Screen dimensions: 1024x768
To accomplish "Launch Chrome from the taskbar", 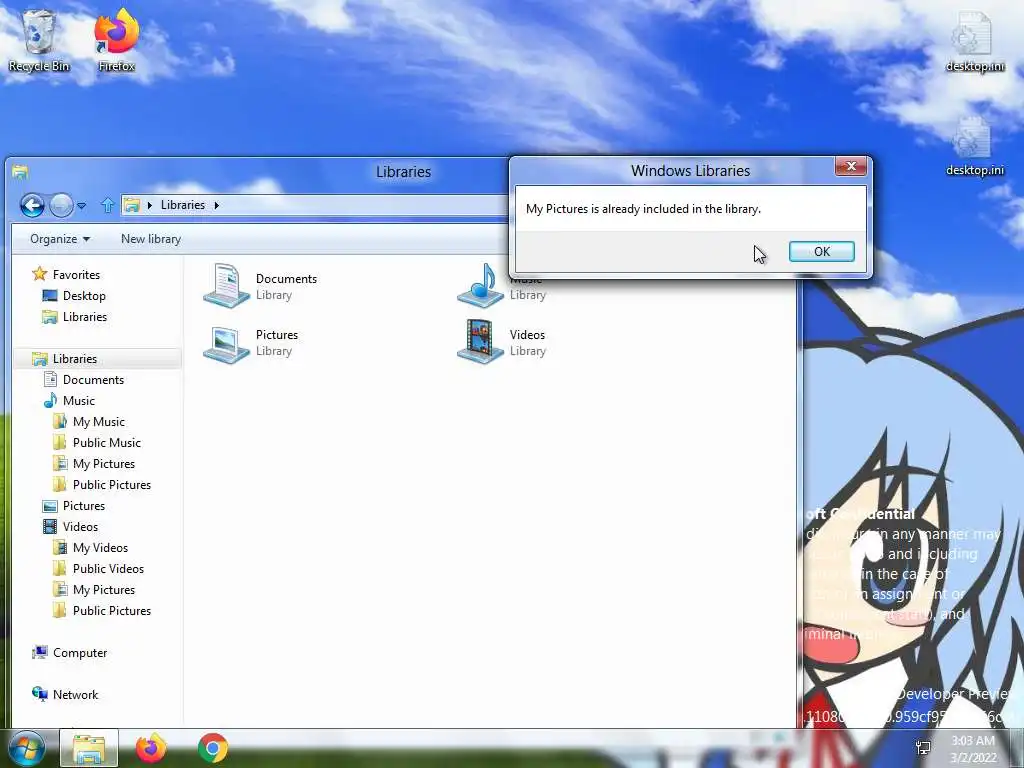I will tap(213, 748).
